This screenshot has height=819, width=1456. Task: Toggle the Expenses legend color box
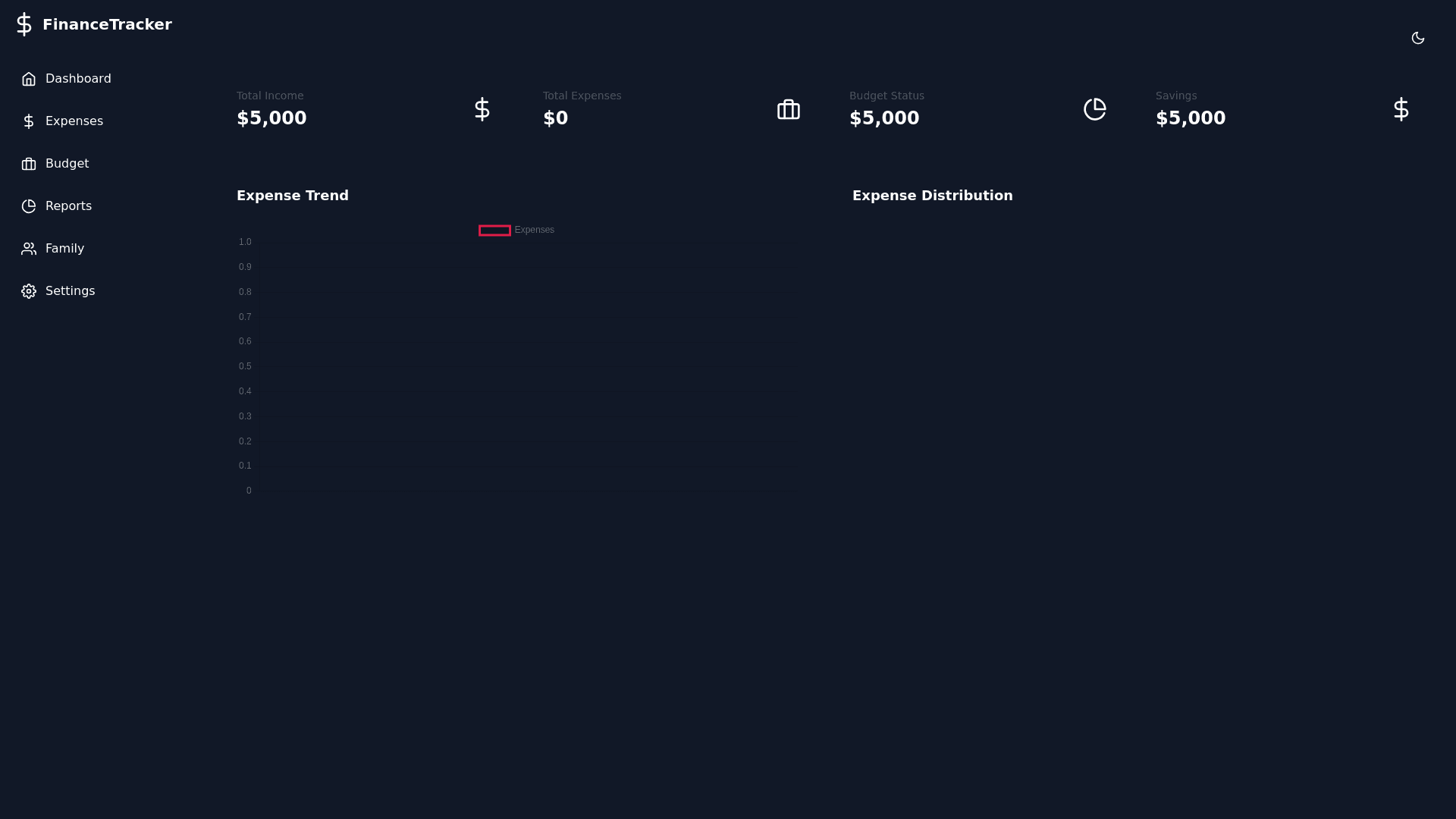point(494,231)
